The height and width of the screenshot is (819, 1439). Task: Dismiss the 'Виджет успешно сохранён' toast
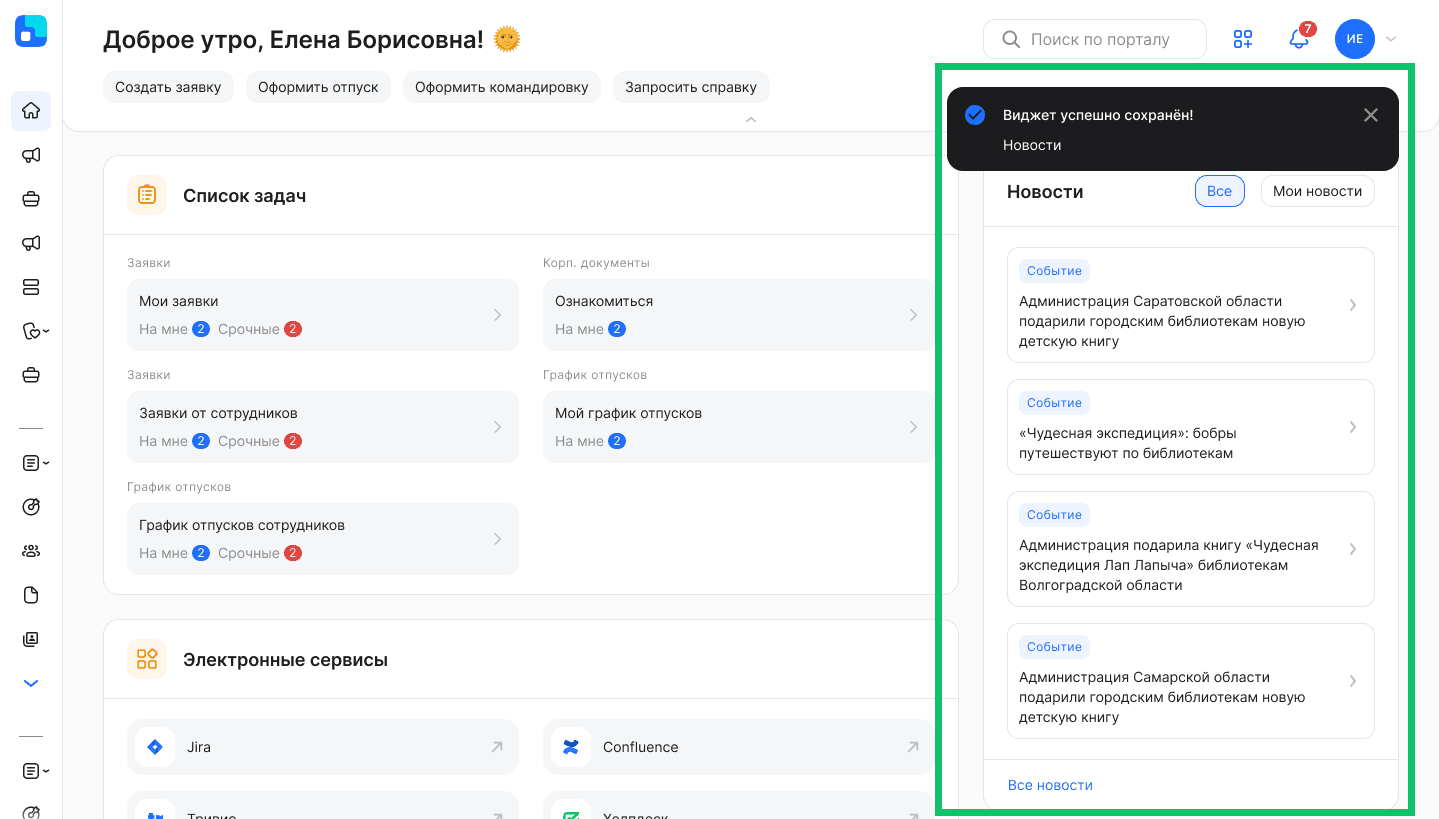[1371, 114]
